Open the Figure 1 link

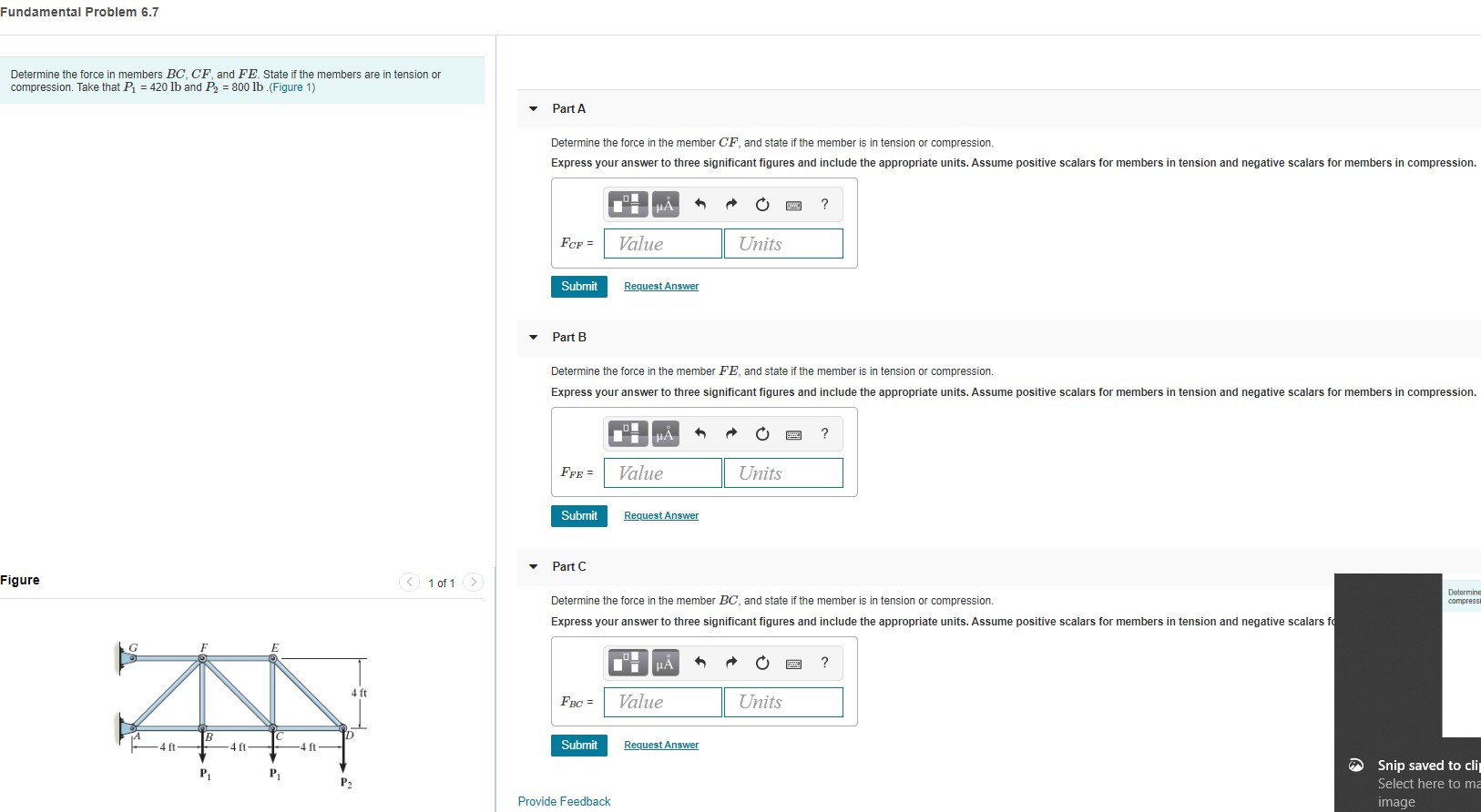pos(291,87)
